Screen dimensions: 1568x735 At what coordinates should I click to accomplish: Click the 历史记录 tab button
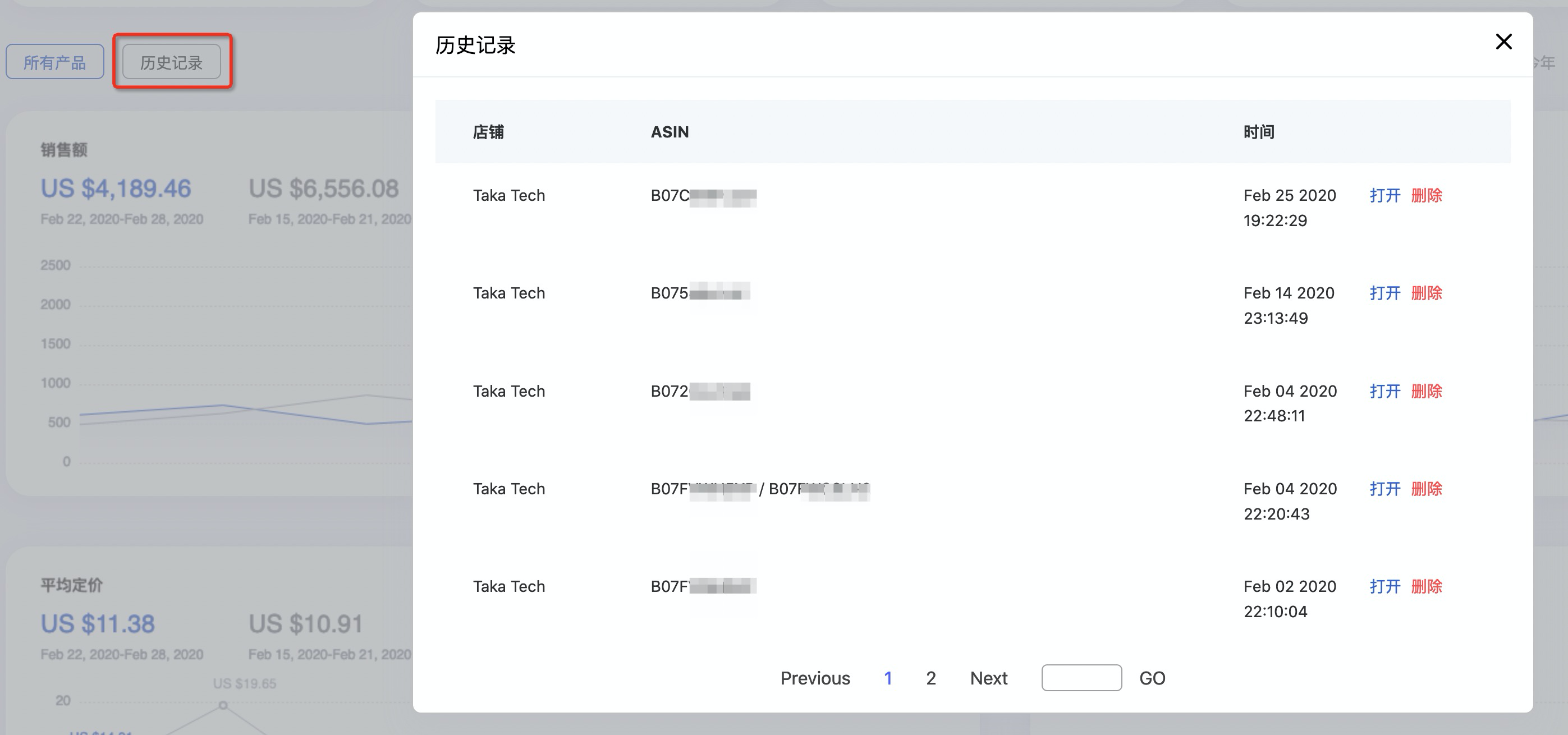pos(172,62)
